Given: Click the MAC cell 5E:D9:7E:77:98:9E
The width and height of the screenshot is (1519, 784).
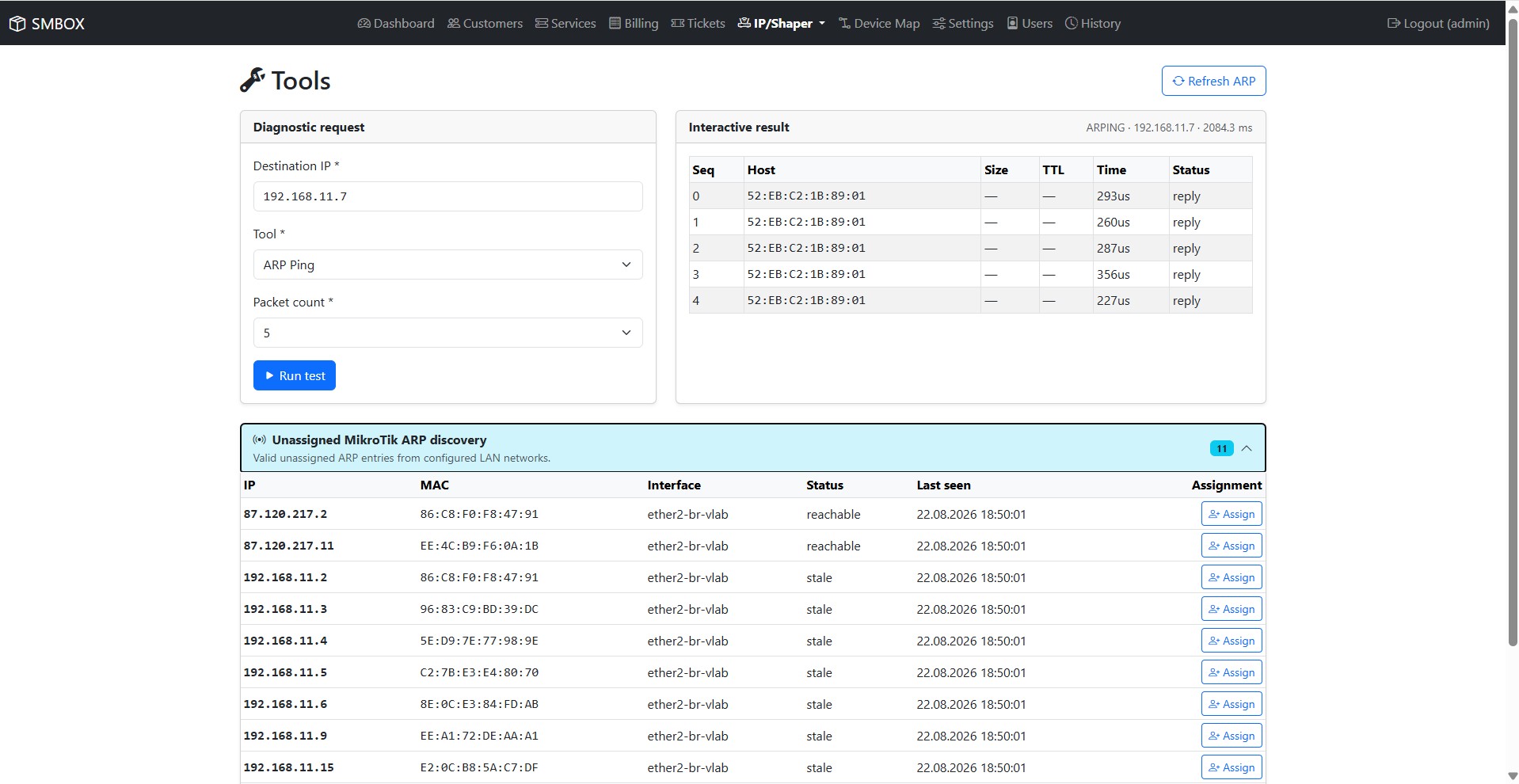Looking at the screenshot, I should pos(479,641).
